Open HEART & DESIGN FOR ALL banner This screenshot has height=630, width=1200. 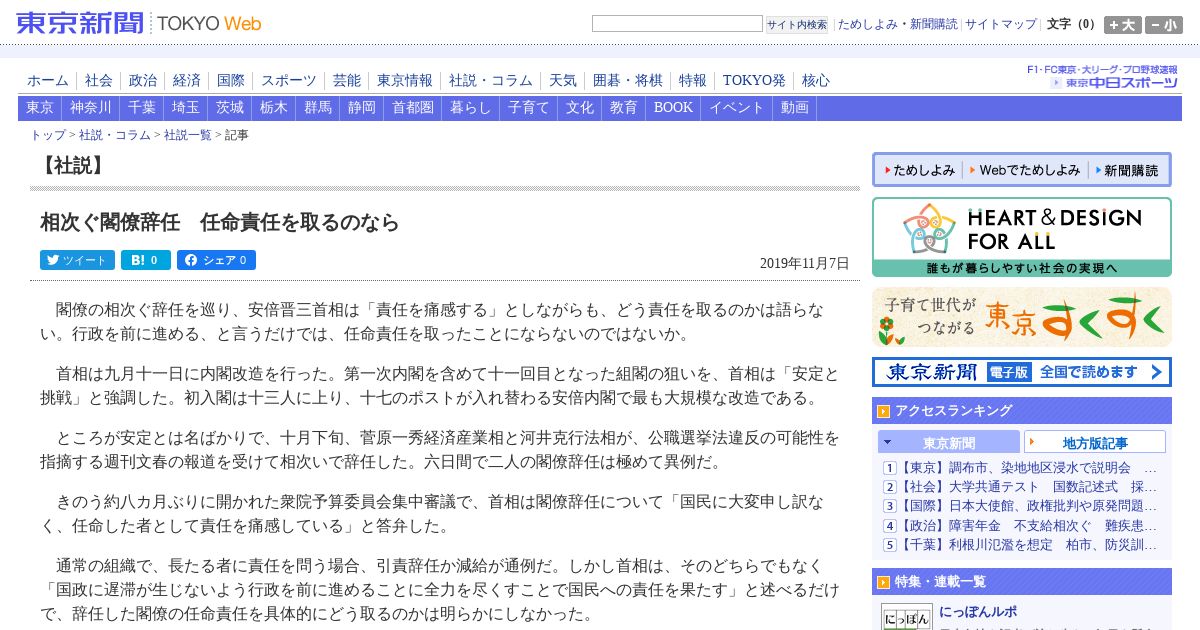point(1021,237)
